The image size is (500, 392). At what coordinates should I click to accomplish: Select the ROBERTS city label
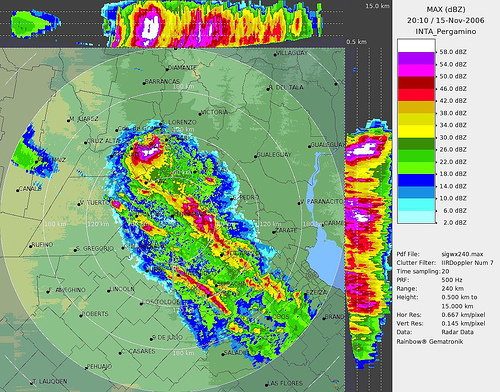coord(95,314)
